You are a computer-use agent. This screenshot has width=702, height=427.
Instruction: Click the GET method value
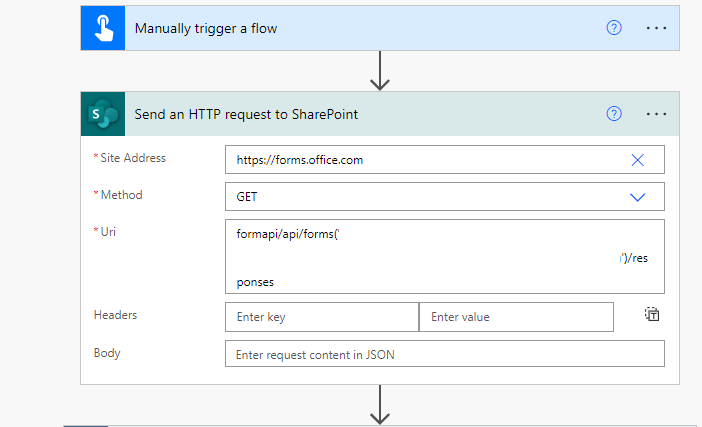point(247,197)
